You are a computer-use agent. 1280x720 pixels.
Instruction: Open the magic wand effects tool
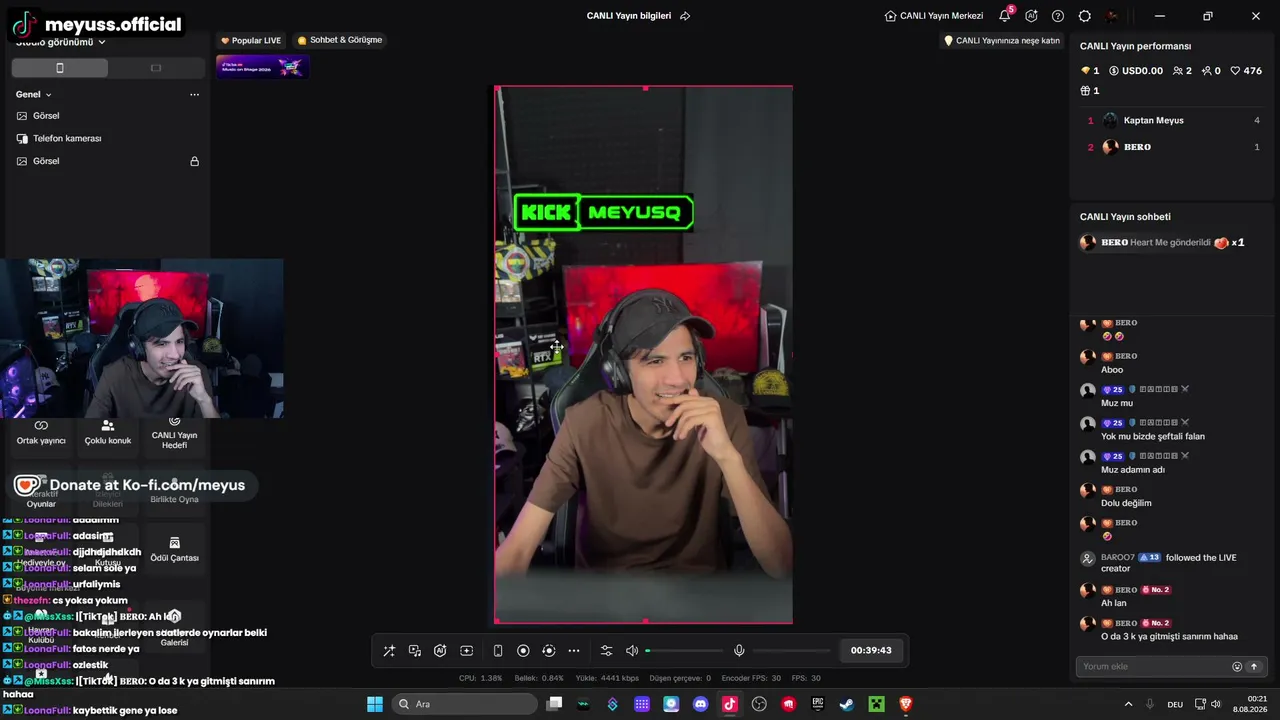pyautogui.click(x=389, y=650)
